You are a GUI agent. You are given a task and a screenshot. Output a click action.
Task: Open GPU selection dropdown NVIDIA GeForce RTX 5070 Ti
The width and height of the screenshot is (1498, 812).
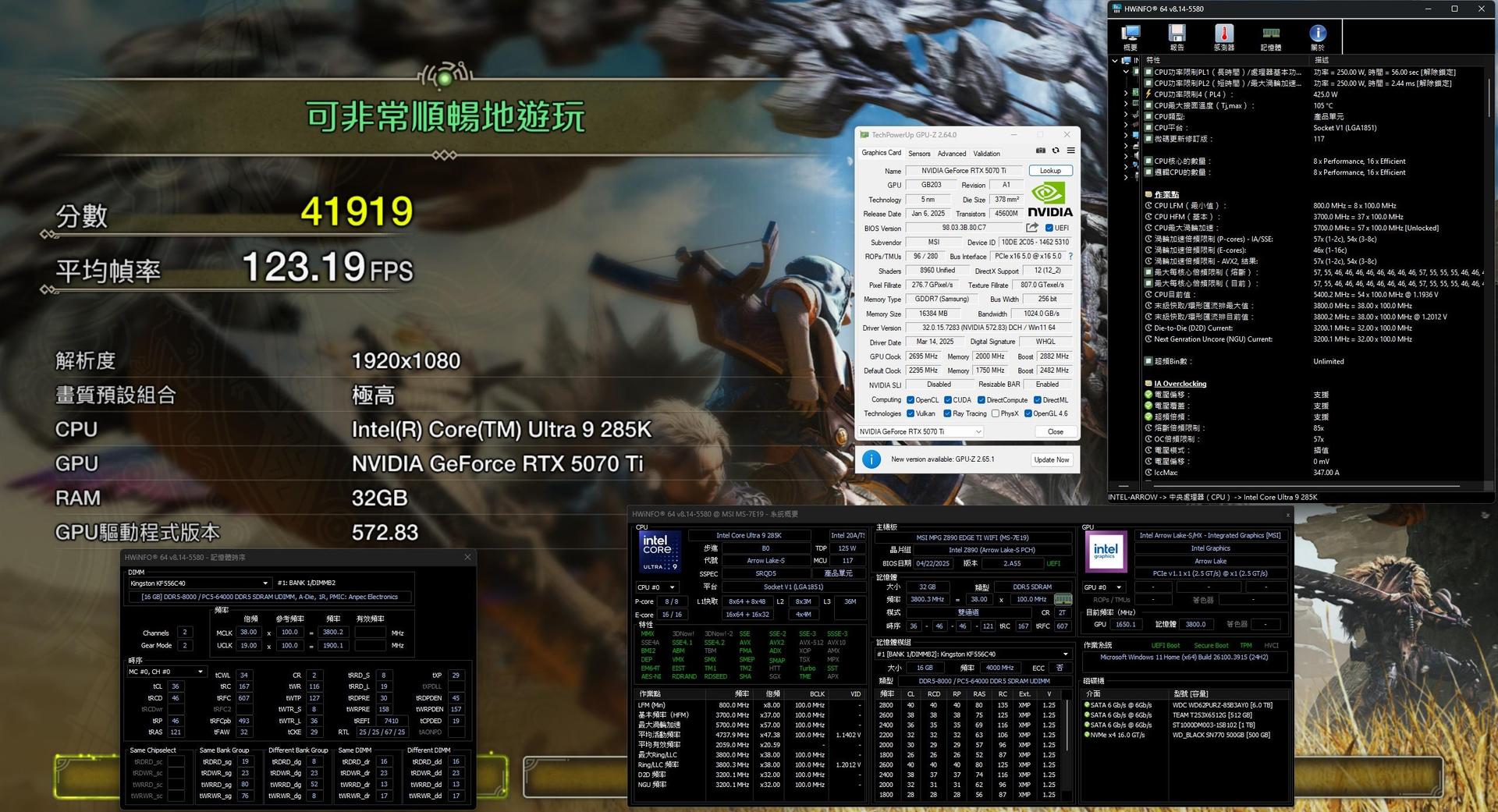920,431
